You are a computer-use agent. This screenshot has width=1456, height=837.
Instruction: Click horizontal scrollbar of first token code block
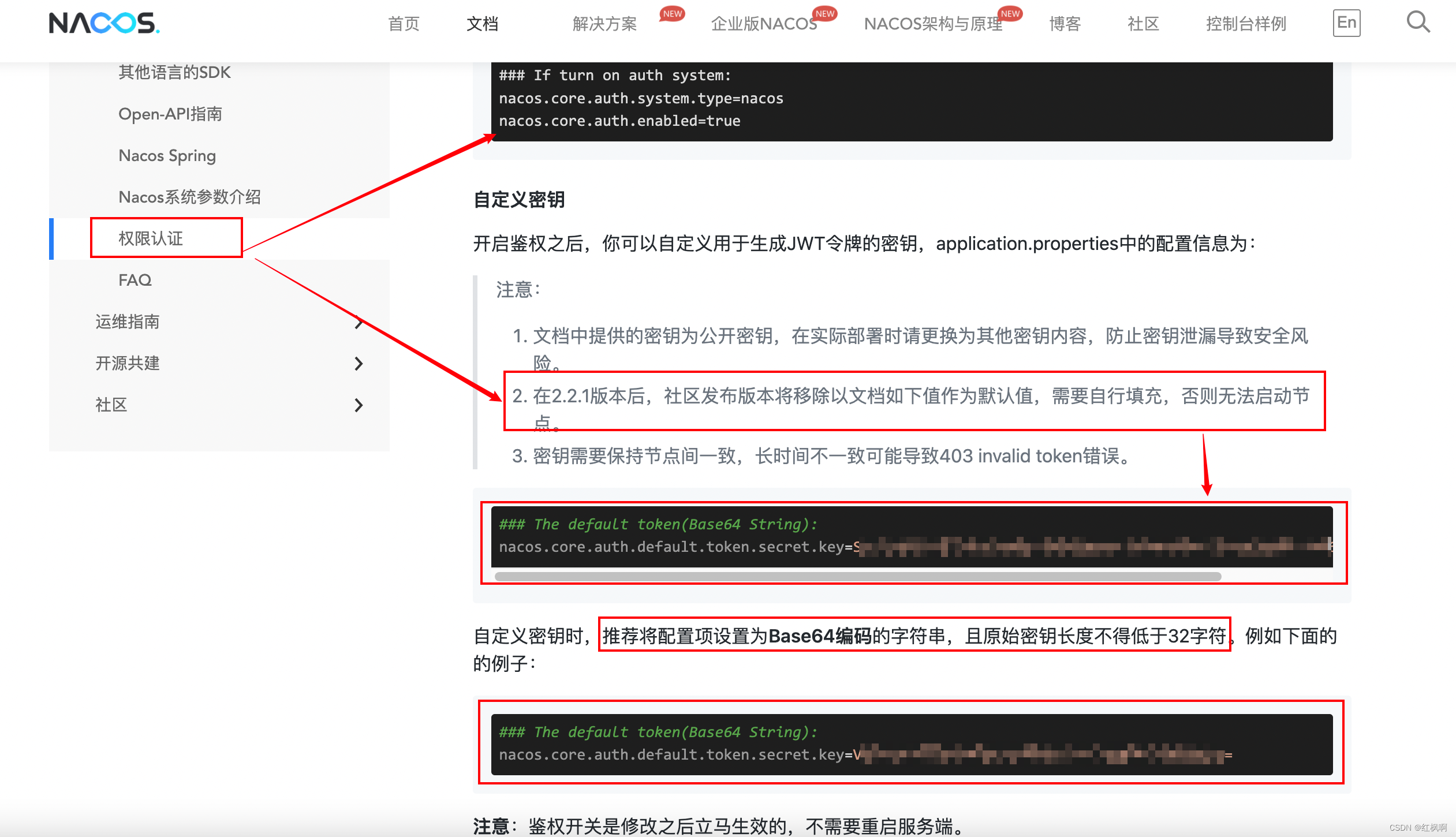click(x=858, y=576)
